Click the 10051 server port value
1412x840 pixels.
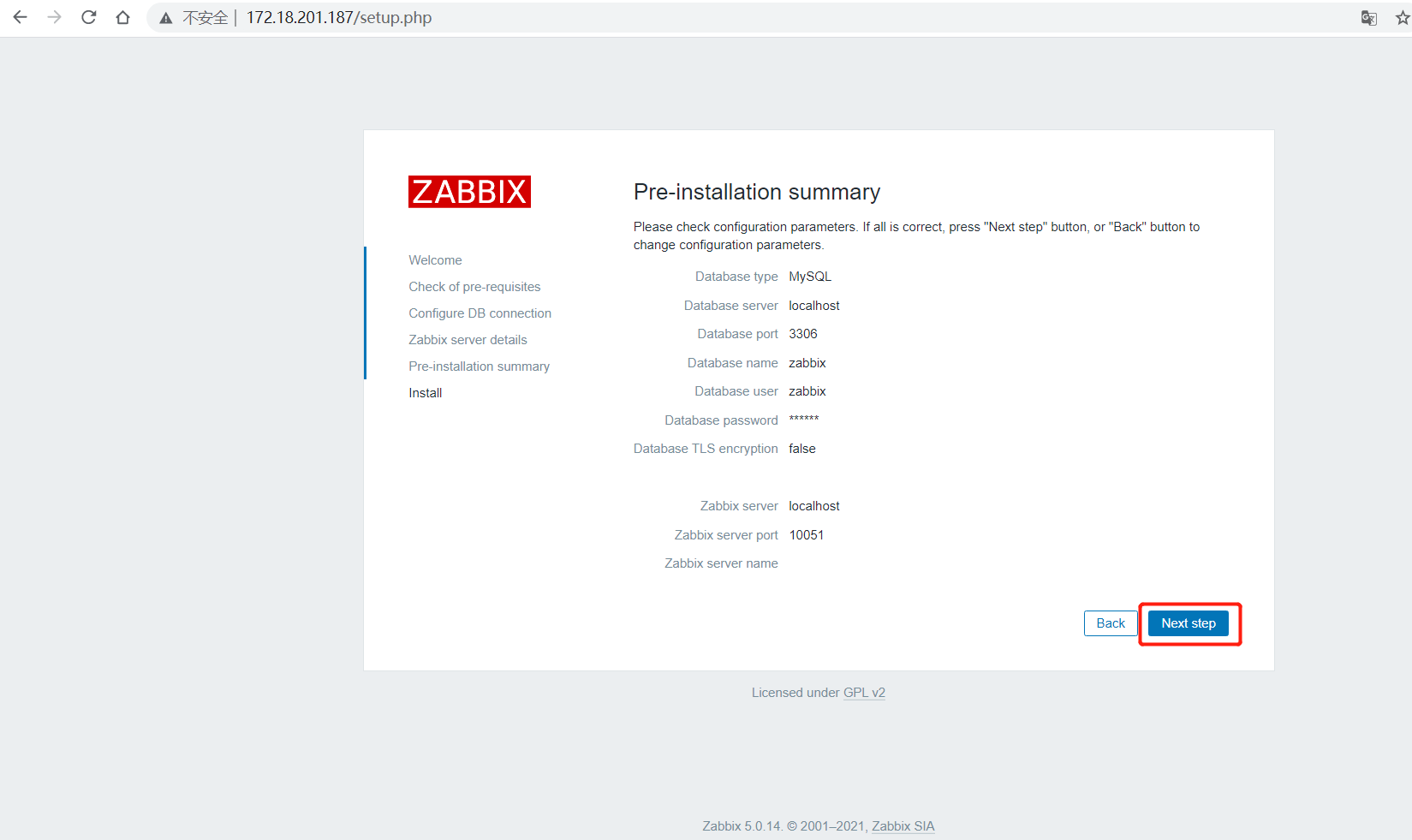tap(807, 535)
